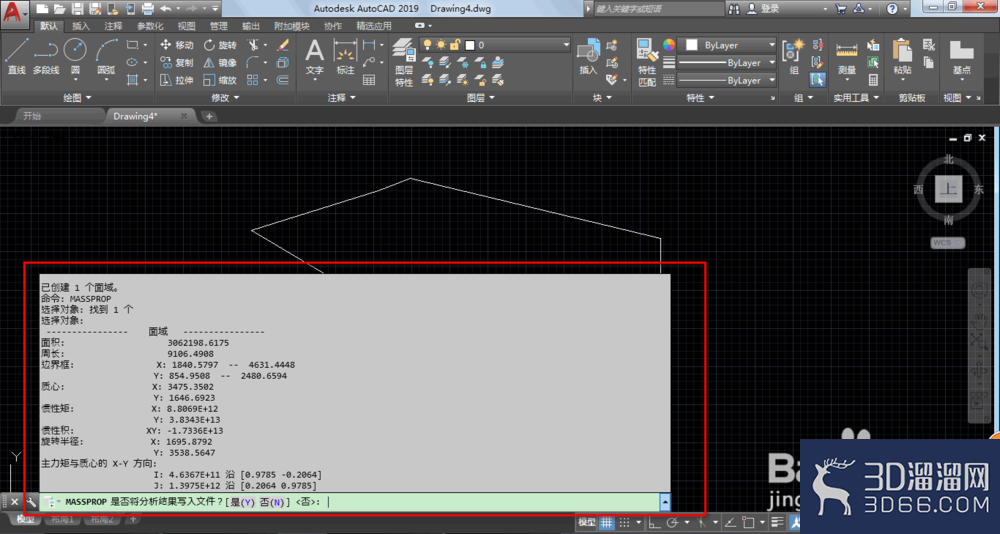Expand the 图层 (Layers) panel
This screenshot has height=534, width=1000.
coord(480,98)
